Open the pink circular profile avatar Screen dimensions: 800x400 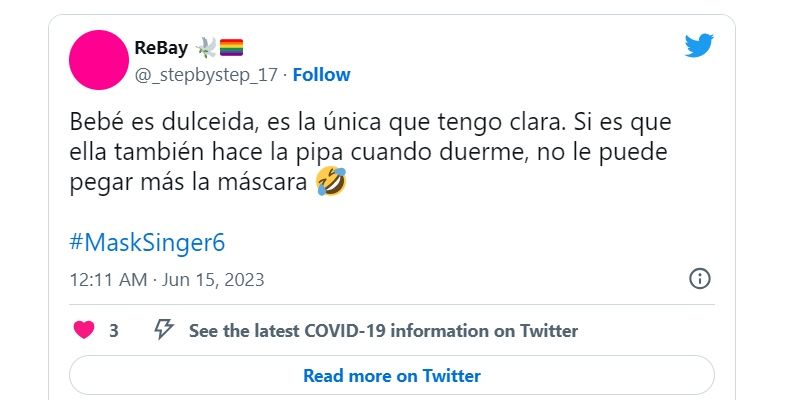pyautogui.click(x=99, y=60)
